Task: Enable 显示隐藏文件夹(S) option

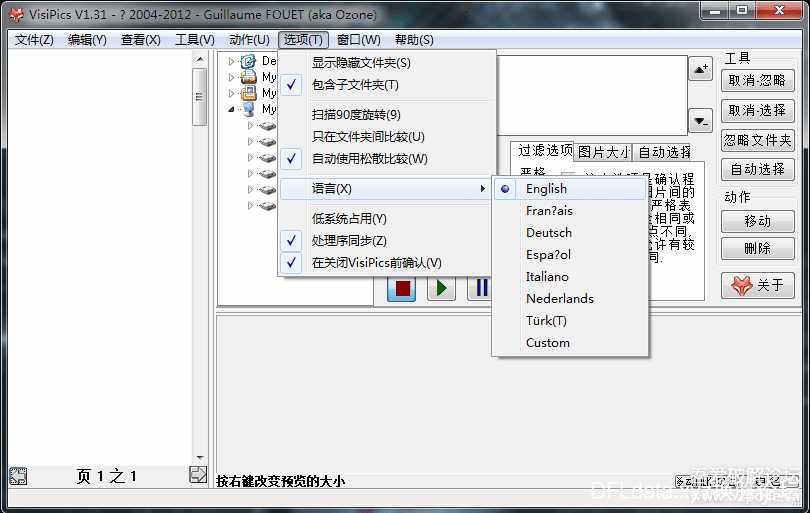Action: click(385, 63)
